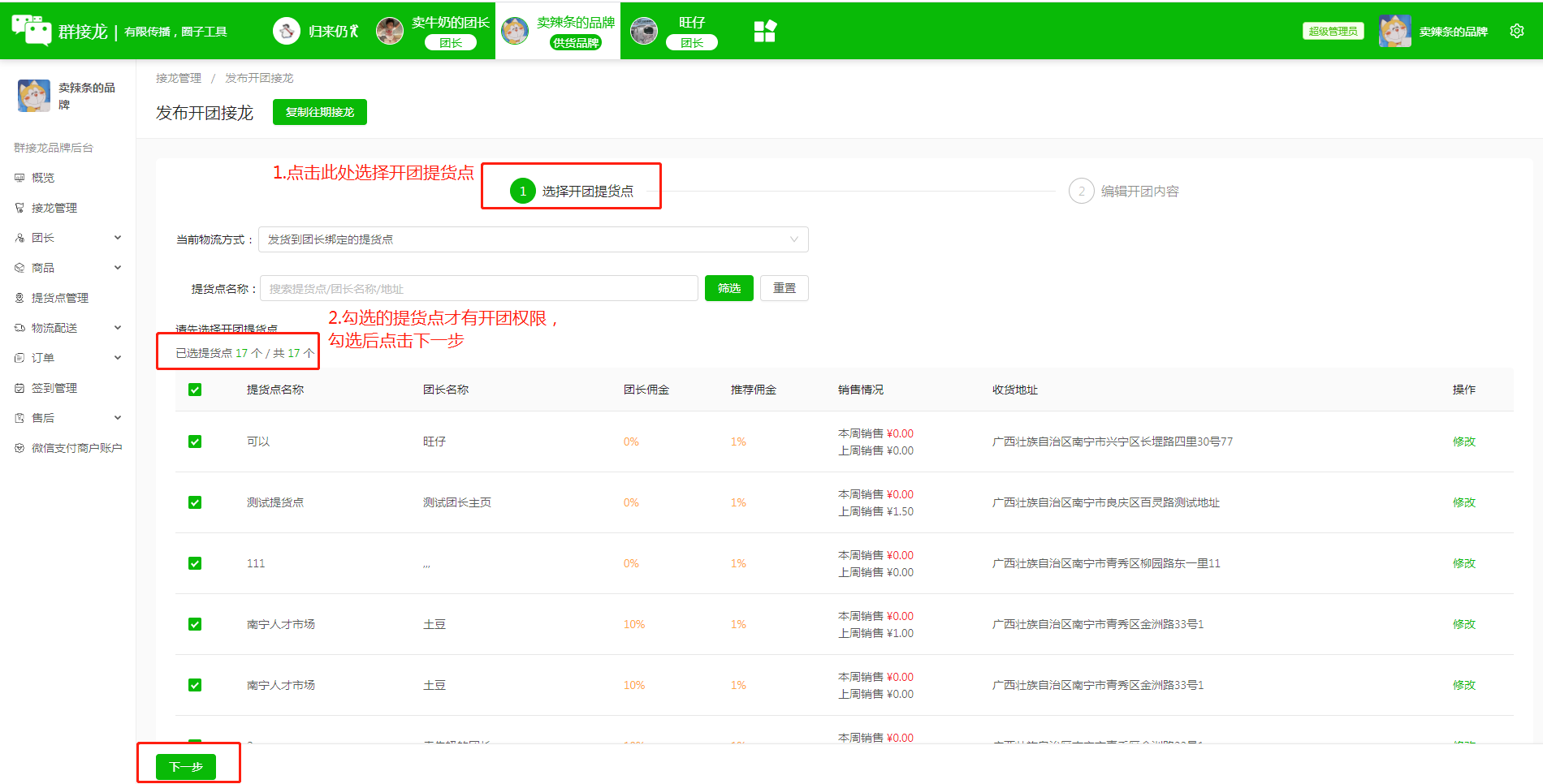This screenshot has width=1543, height=784.
Task: Click the green 筛选 button
Action: tap(729, 288)
